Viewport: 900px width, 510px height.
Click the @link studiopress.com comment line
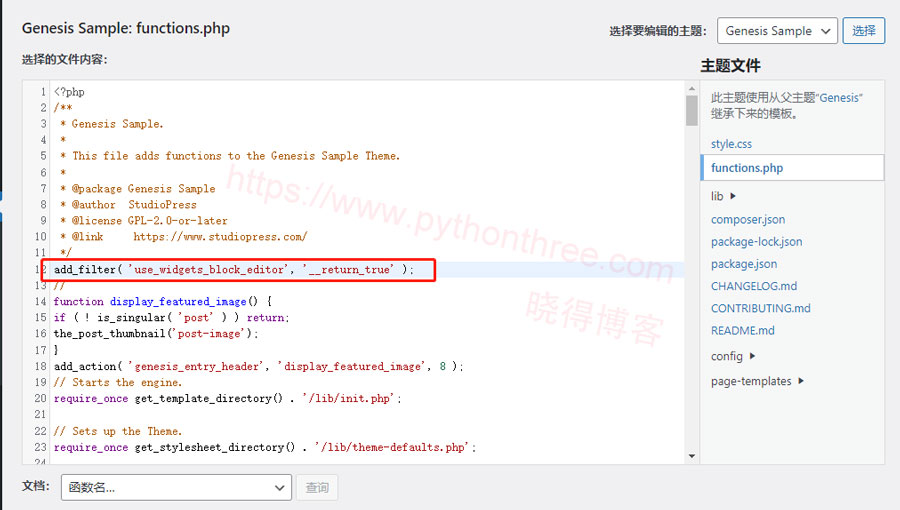tap(184, 237)
